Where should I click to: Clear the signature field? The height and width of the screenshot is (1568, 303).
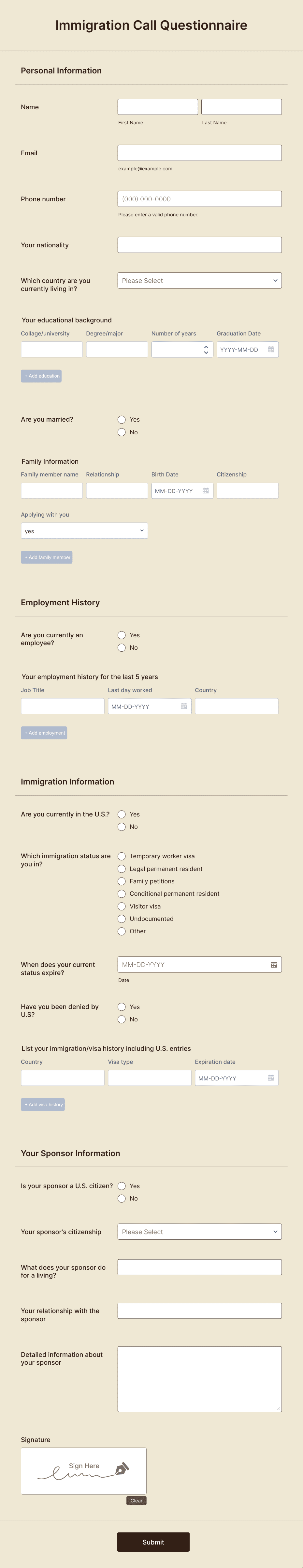pos(136,1500)
